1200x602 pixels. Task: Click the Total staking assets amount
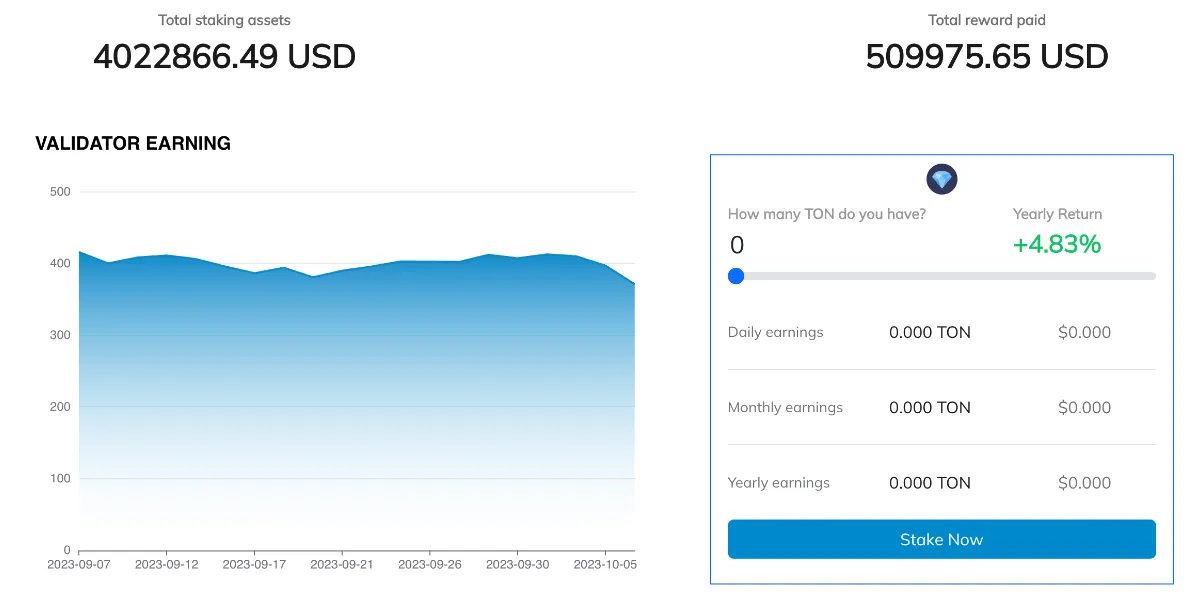click(x=225, y=56)
